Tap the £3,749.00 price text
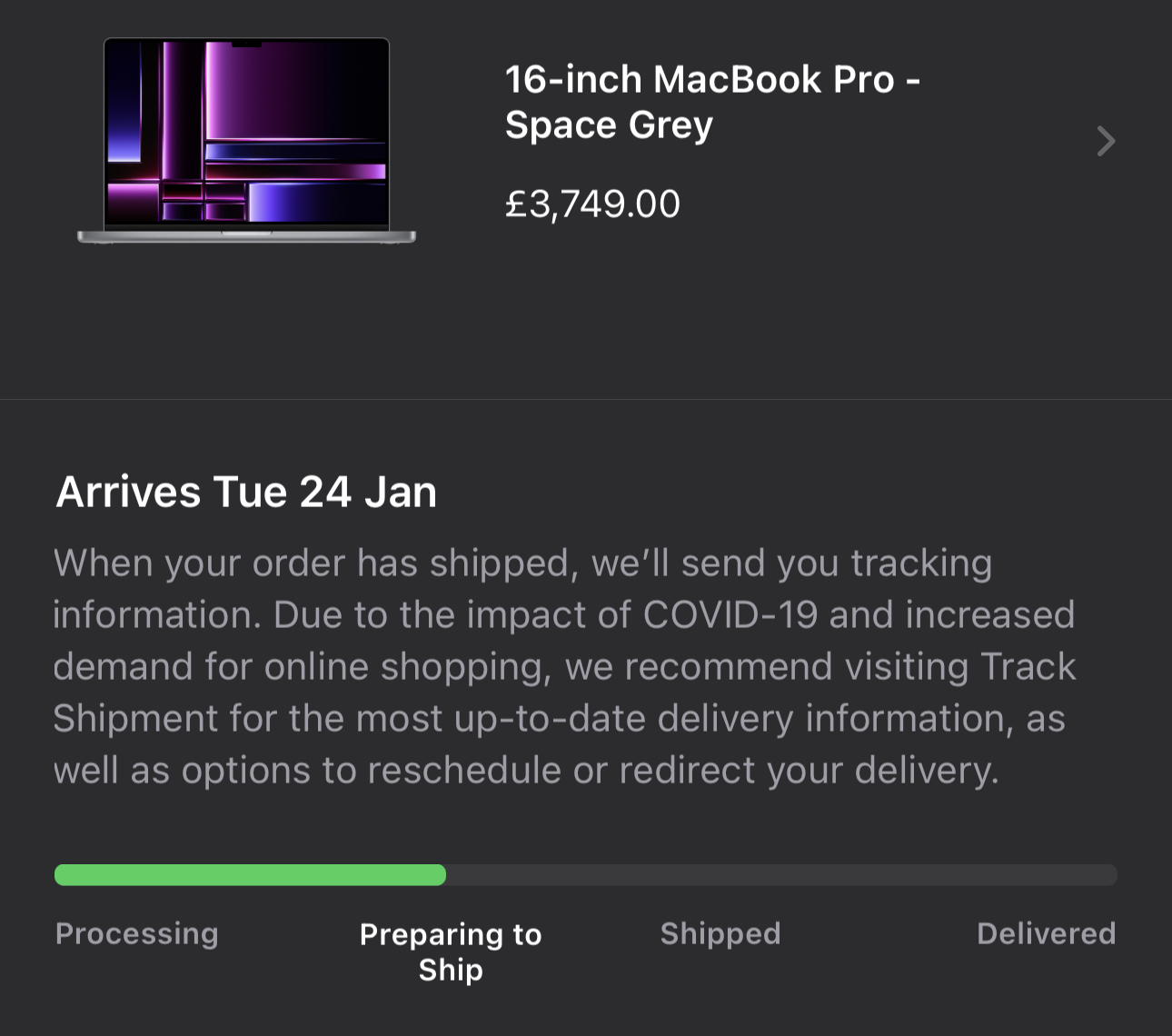The image size is (1172, 1036). click(592, 204)
